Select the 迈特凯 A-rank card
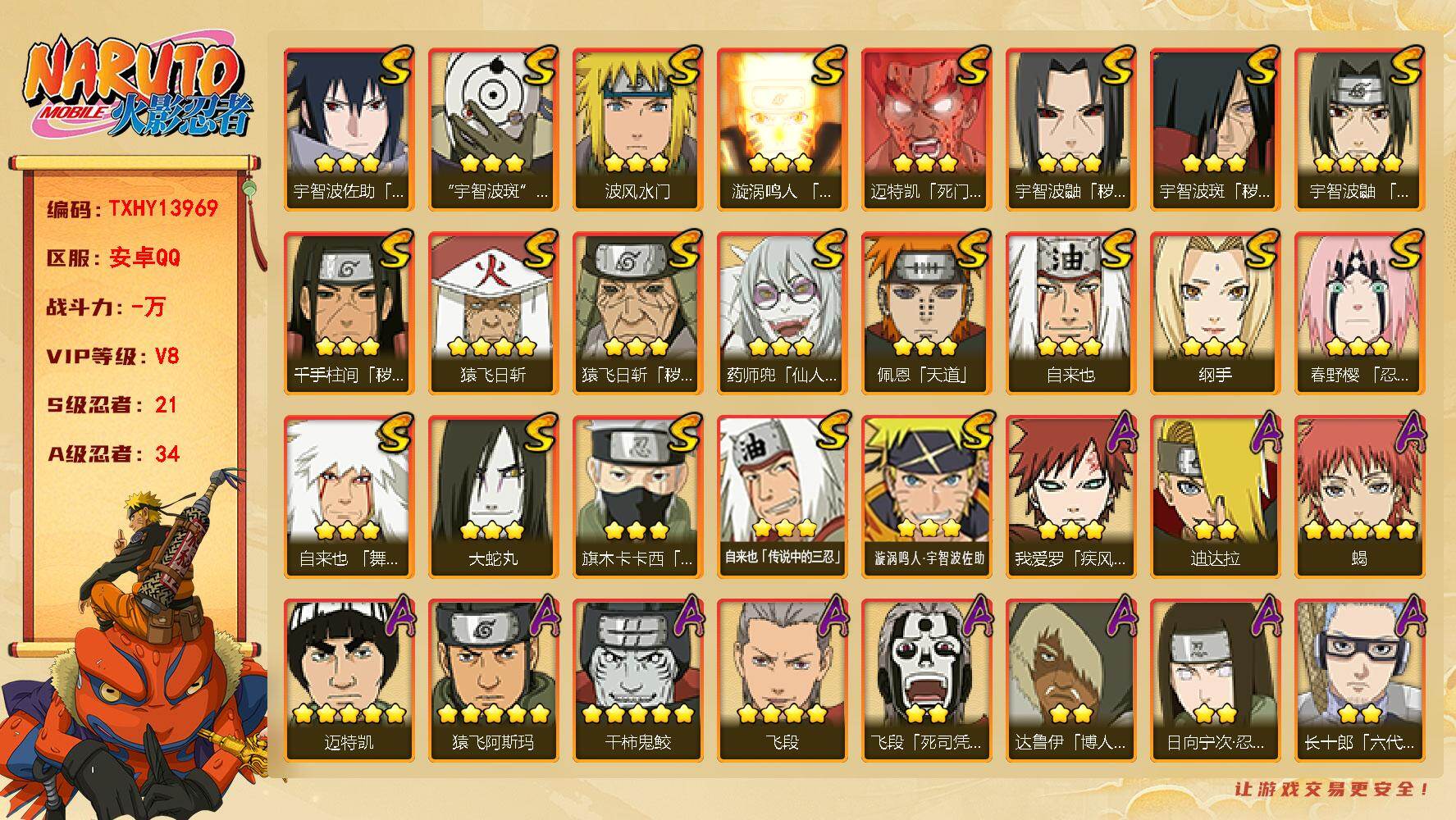This screenshot has height=820, width=1456. pos(349,681)
